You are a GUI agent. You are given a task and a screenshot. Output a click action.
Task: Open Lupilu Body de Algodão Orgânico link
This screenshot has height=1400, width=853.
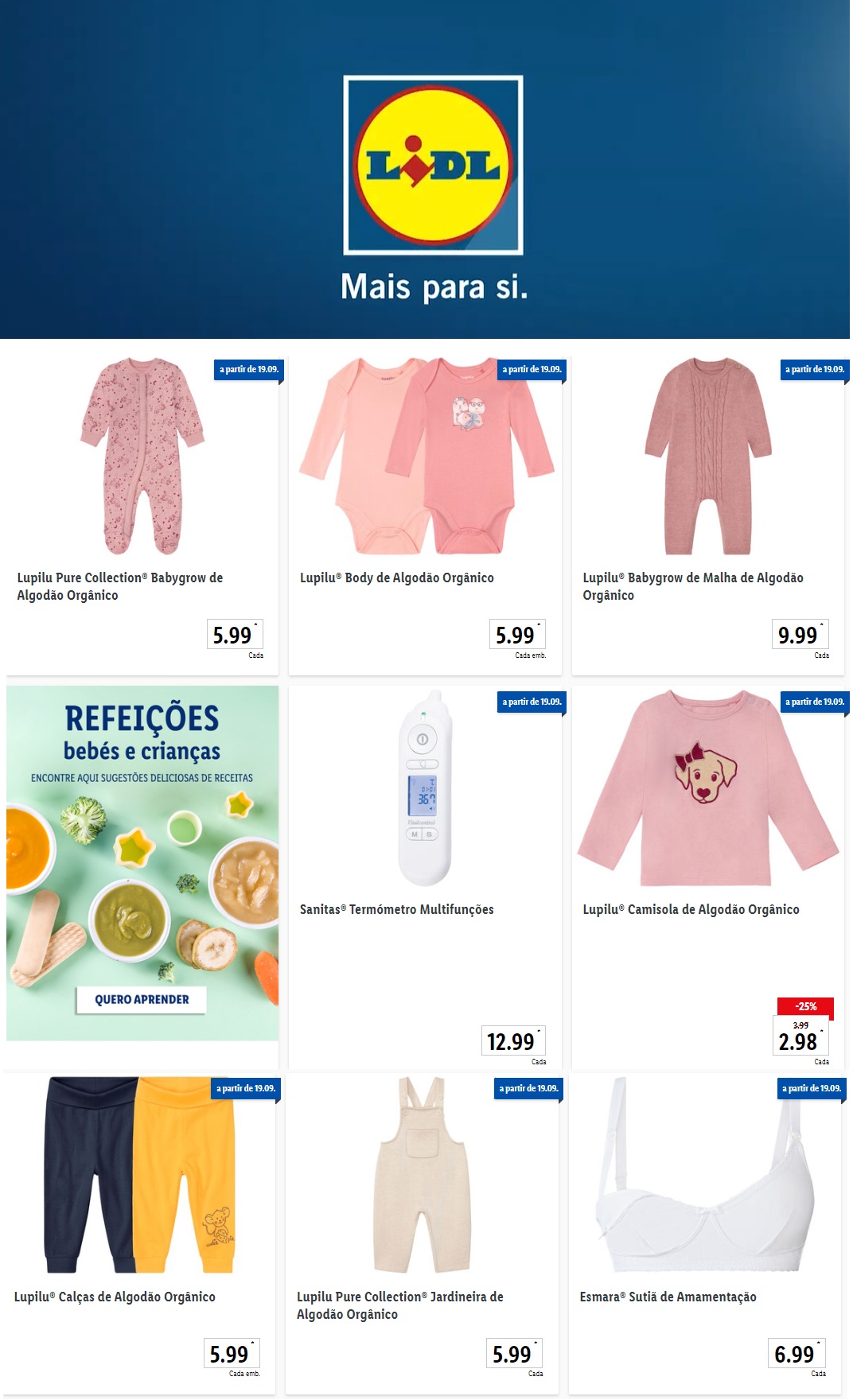[397, 578]
